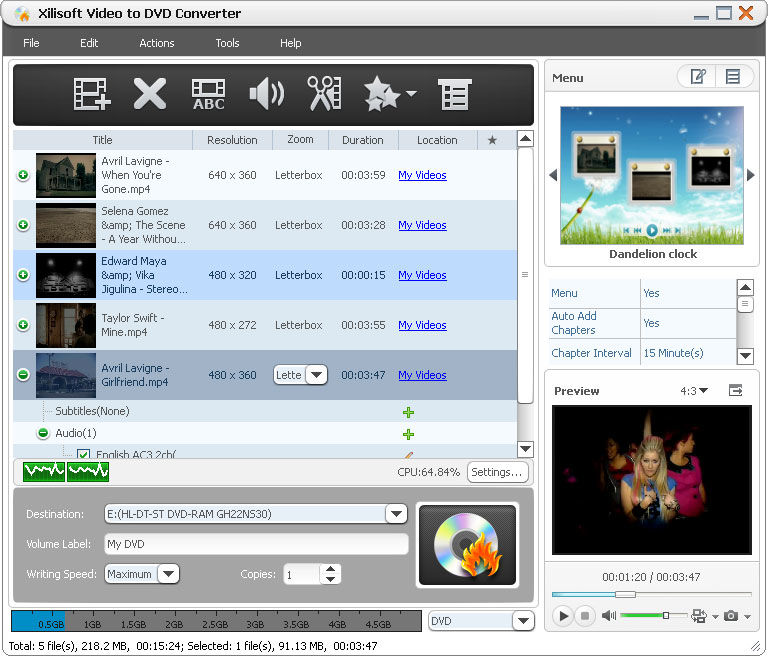Show previous menu template arrow
The width and height of the screenshot is (768, 656).
coord(553,175)
